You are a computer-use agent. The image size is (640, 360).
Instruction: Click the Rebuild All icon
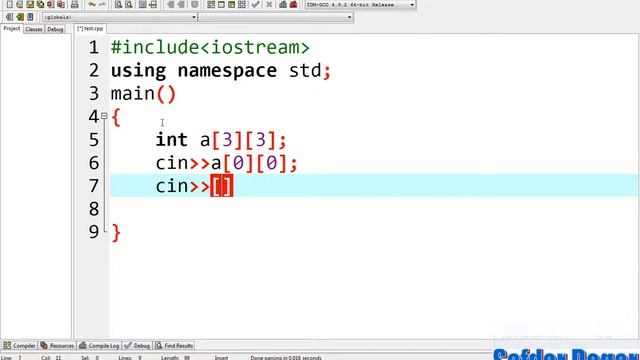click(242, 4)
